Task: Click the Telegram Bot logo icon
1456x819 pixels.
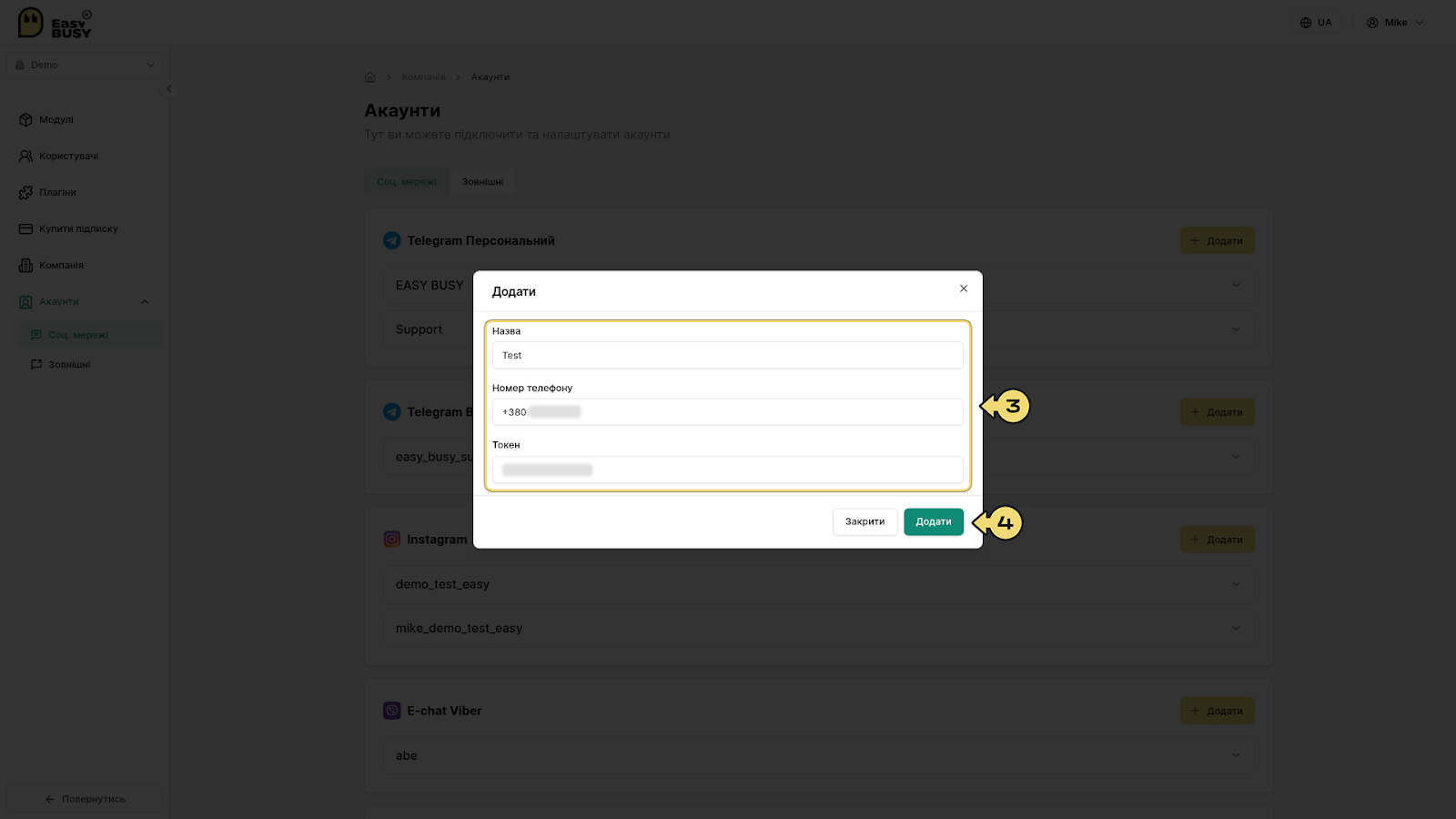Action: click(392, 412)
